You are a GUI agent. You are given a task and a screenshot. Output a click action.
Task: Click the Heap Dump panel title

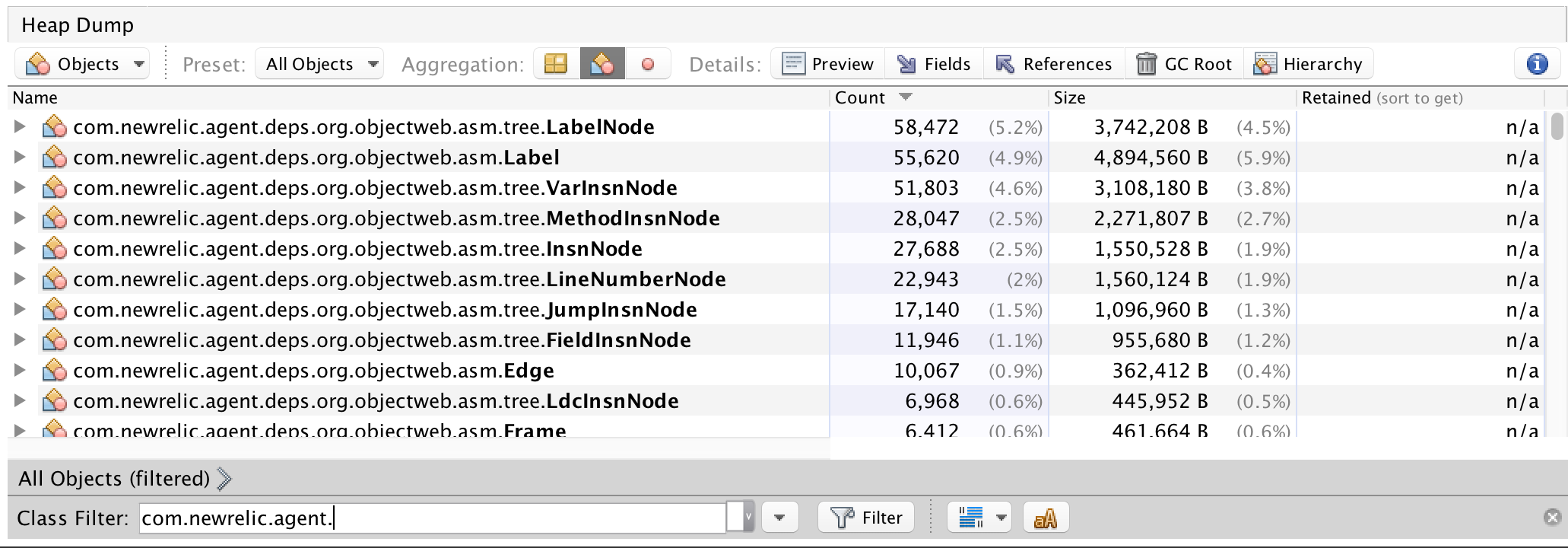point(78,25)
